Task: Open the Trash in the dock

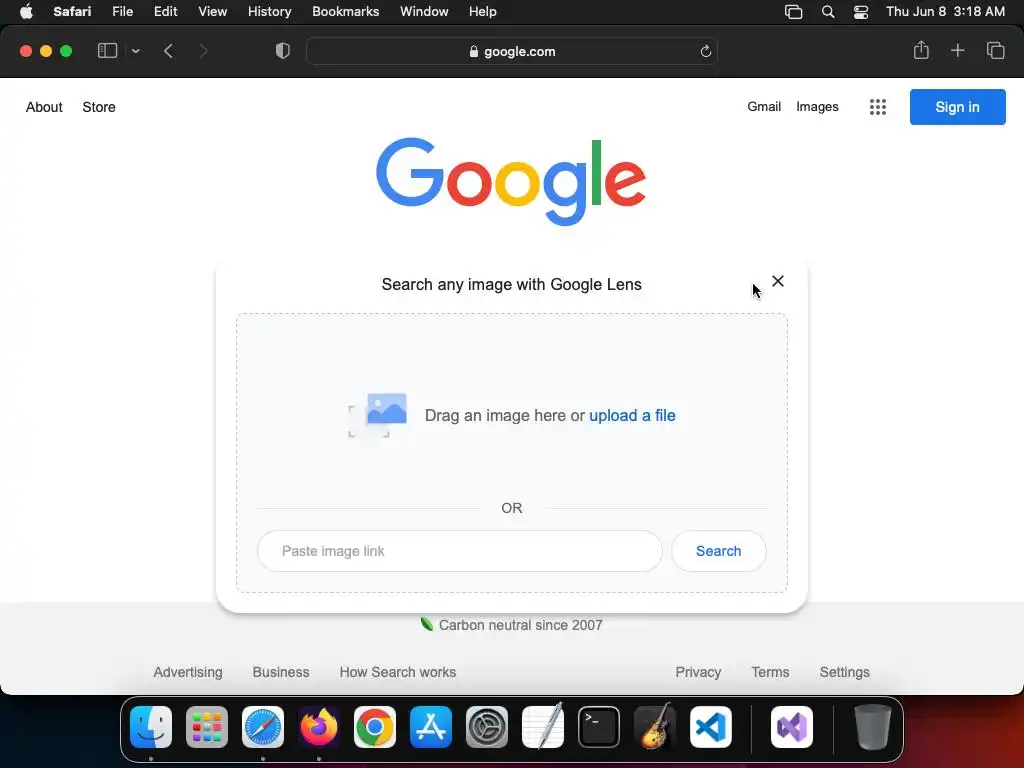Action: pyautogui.click(x=872, y=727)
